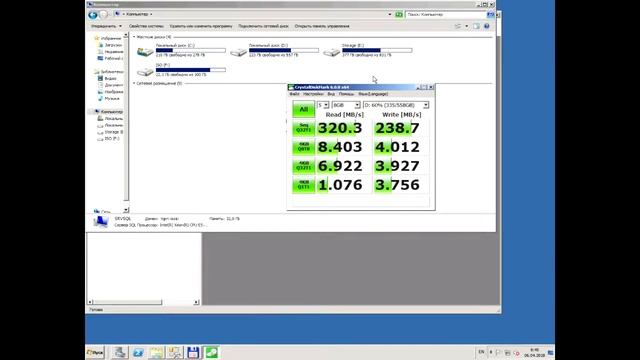Open the test size dropdown showing 8GiB
Image resolution: width=640 pixels, height=360 pixels.
[x=346, y=105]
